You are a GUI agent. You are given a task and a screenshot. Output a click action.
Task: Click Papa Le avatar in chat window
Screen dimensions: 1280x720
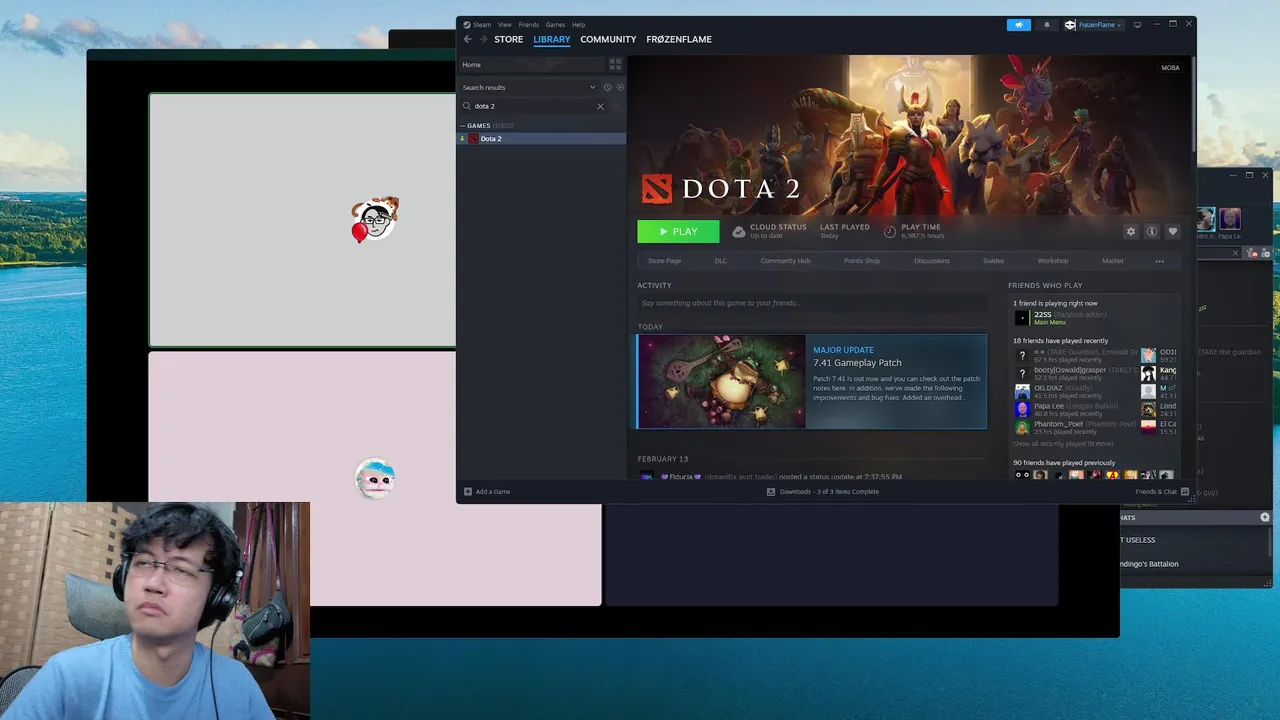pyautogui.click(x=1230, y=218)
